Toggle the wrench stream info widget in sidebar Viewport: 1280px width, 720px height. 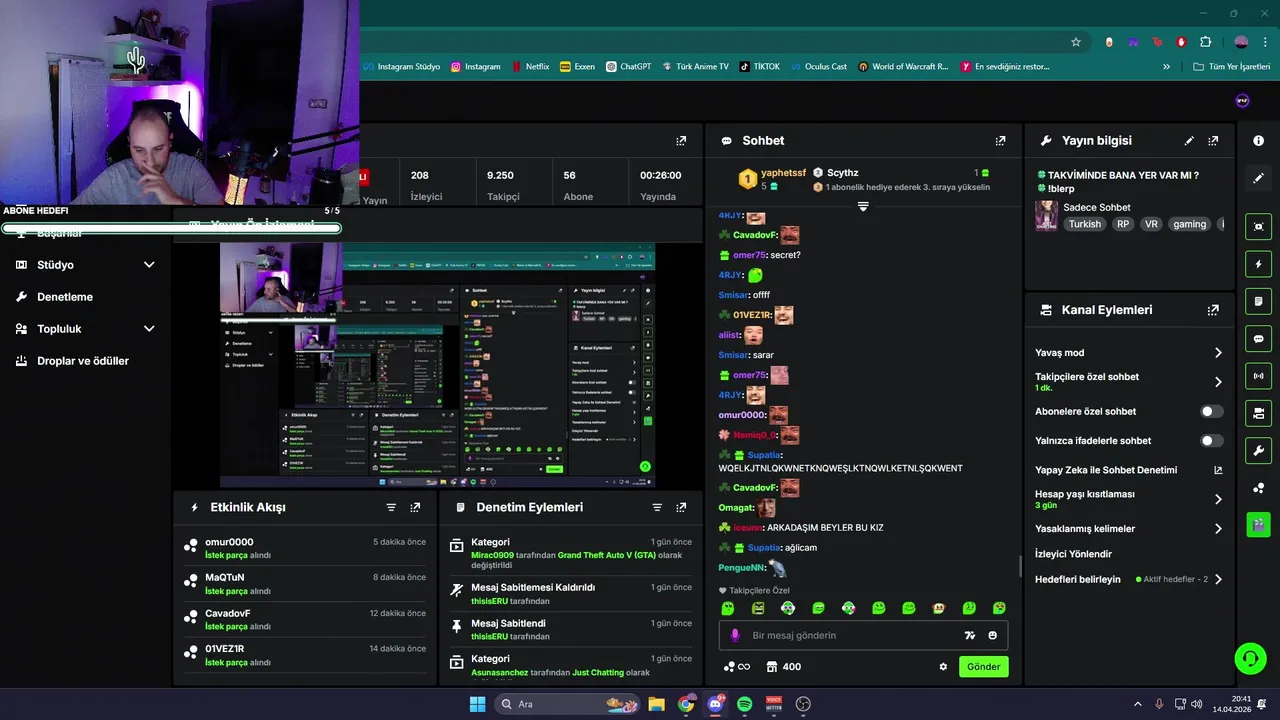[1258, 450]
